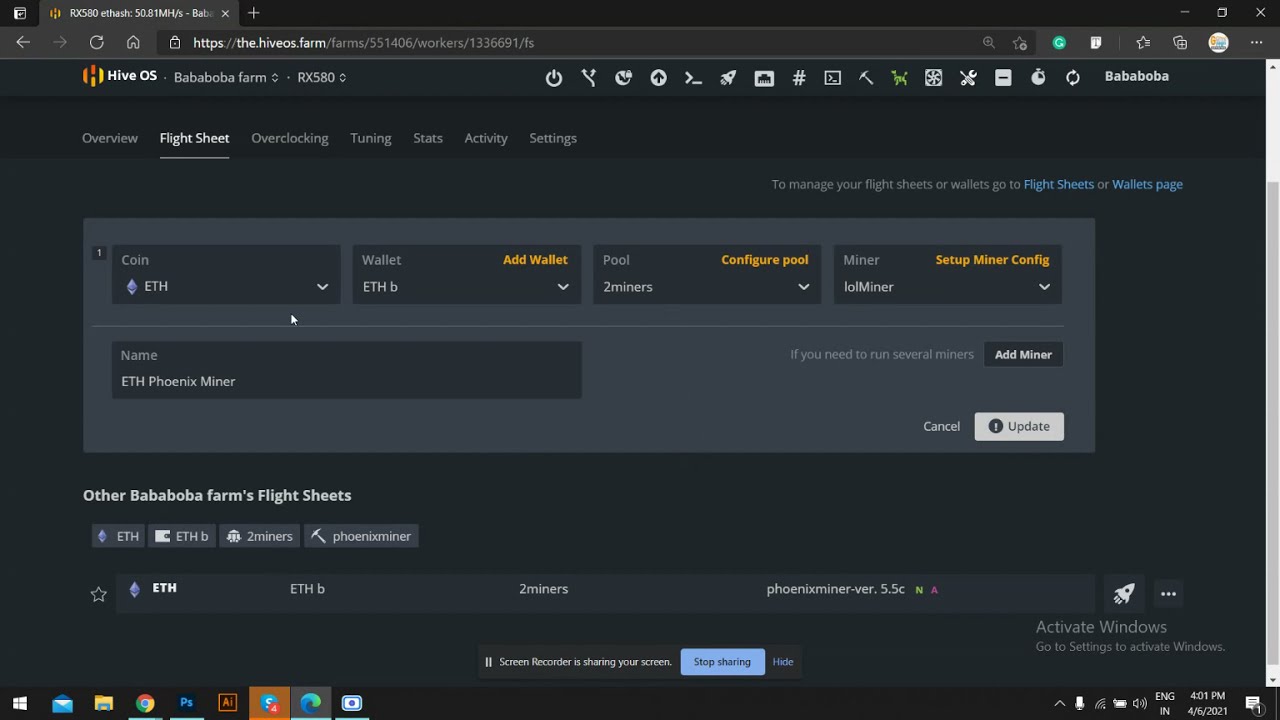
Task: Expand the RX580 worker selector
Action: pyautogui.click(x=322, y=77)
